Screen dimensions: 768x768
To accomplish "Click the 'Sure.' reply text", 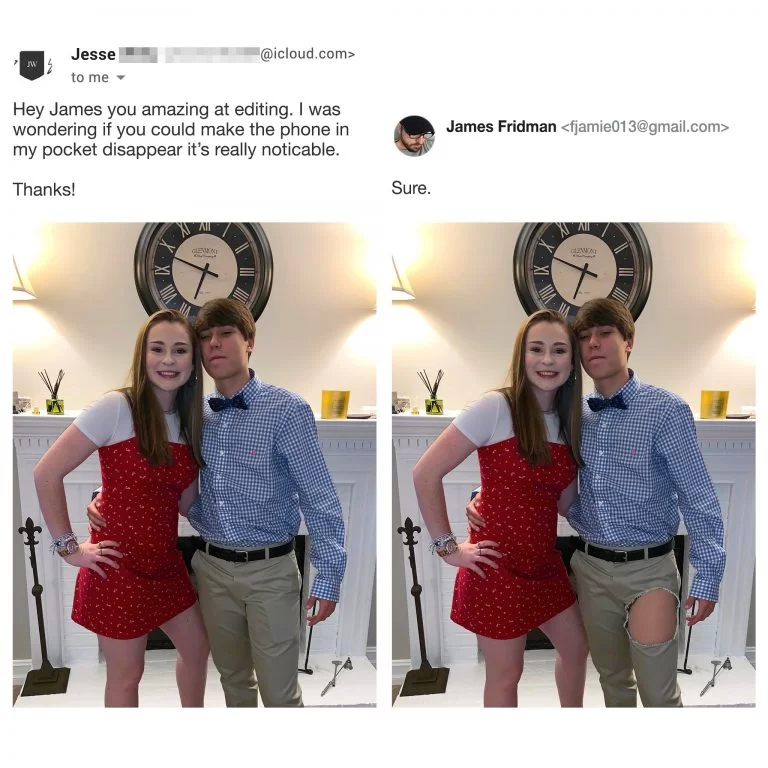I will click(411, 188).
